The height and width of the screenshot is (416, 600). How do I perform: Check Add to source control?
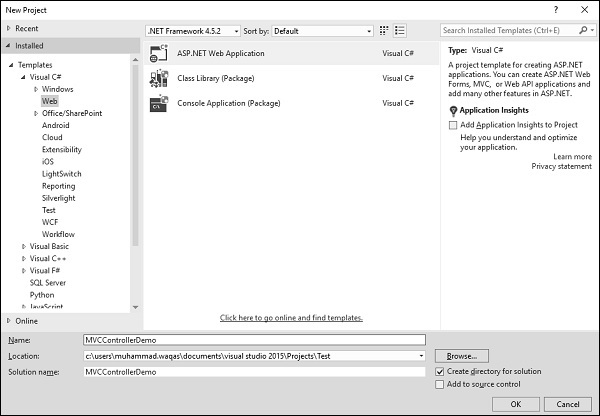point(440,384)
